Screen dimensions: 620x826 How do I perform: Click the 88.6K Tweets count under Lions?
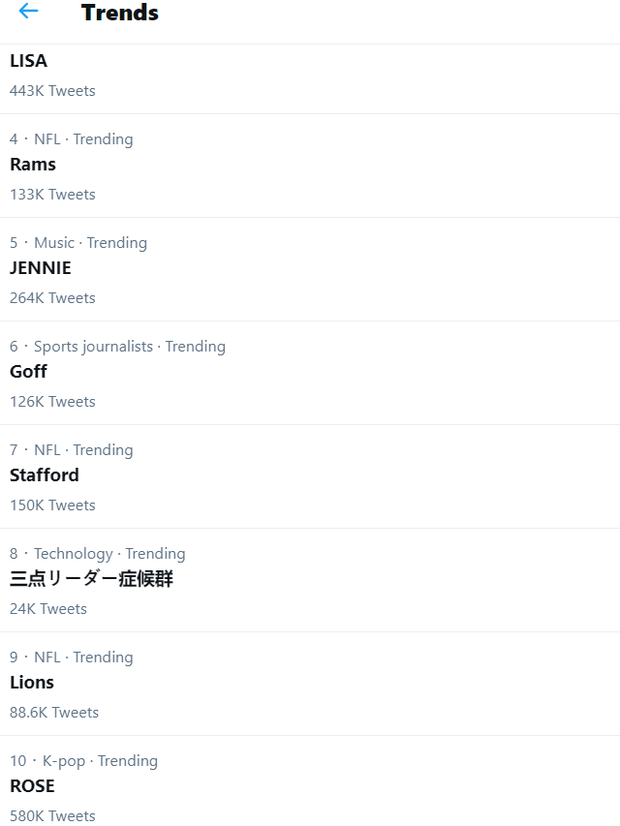tap(54, 713)
